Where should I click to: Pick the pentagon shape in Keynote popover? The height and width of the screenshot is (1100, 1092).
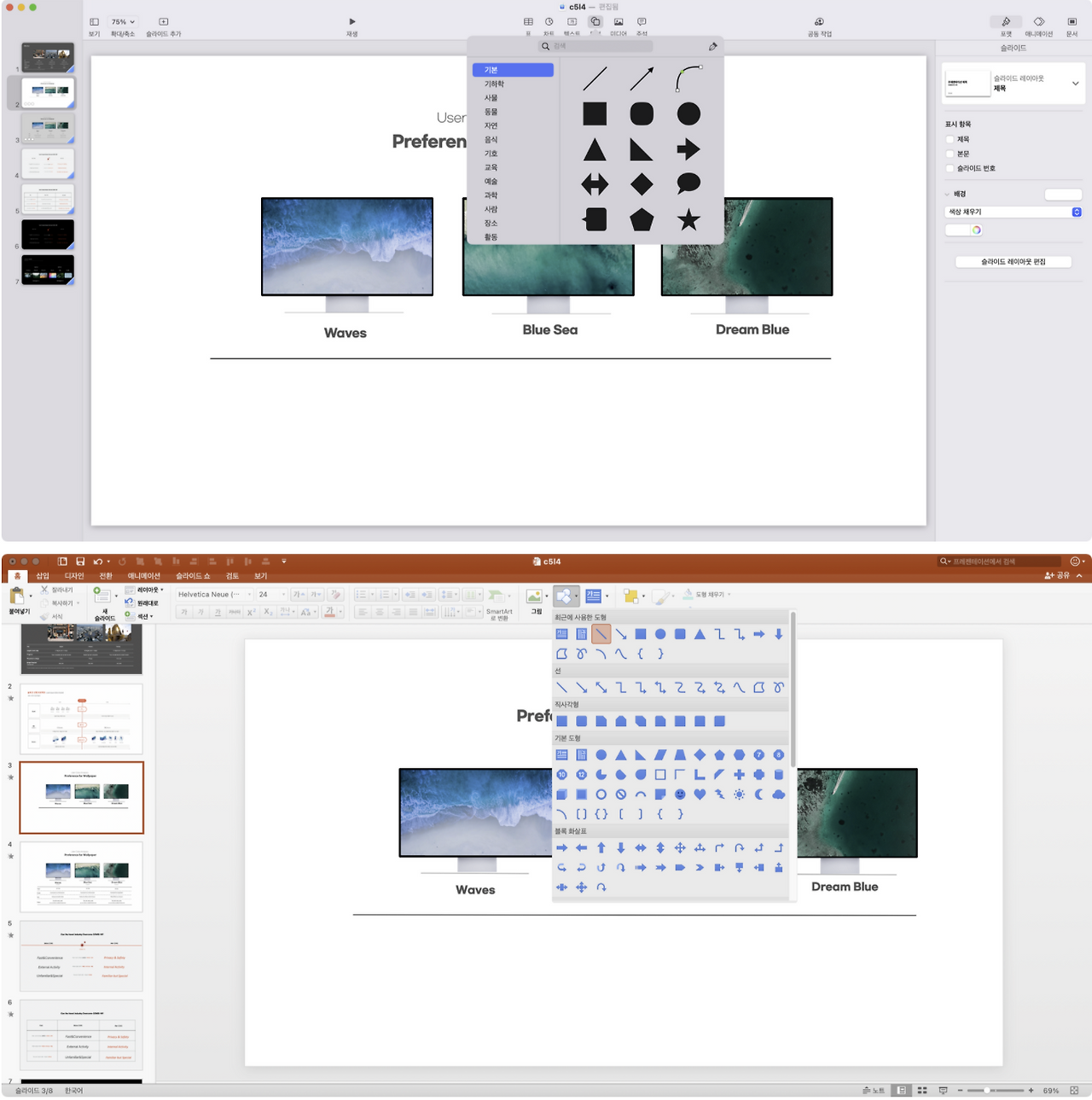tap(642, 220)
